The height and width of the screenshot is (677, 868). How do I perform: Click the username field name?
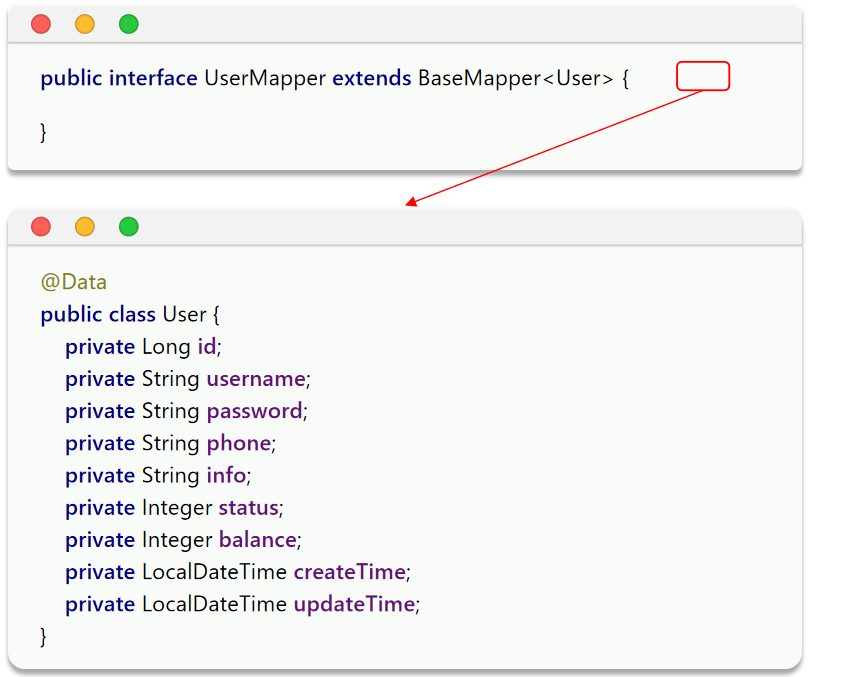pos(255,379)
